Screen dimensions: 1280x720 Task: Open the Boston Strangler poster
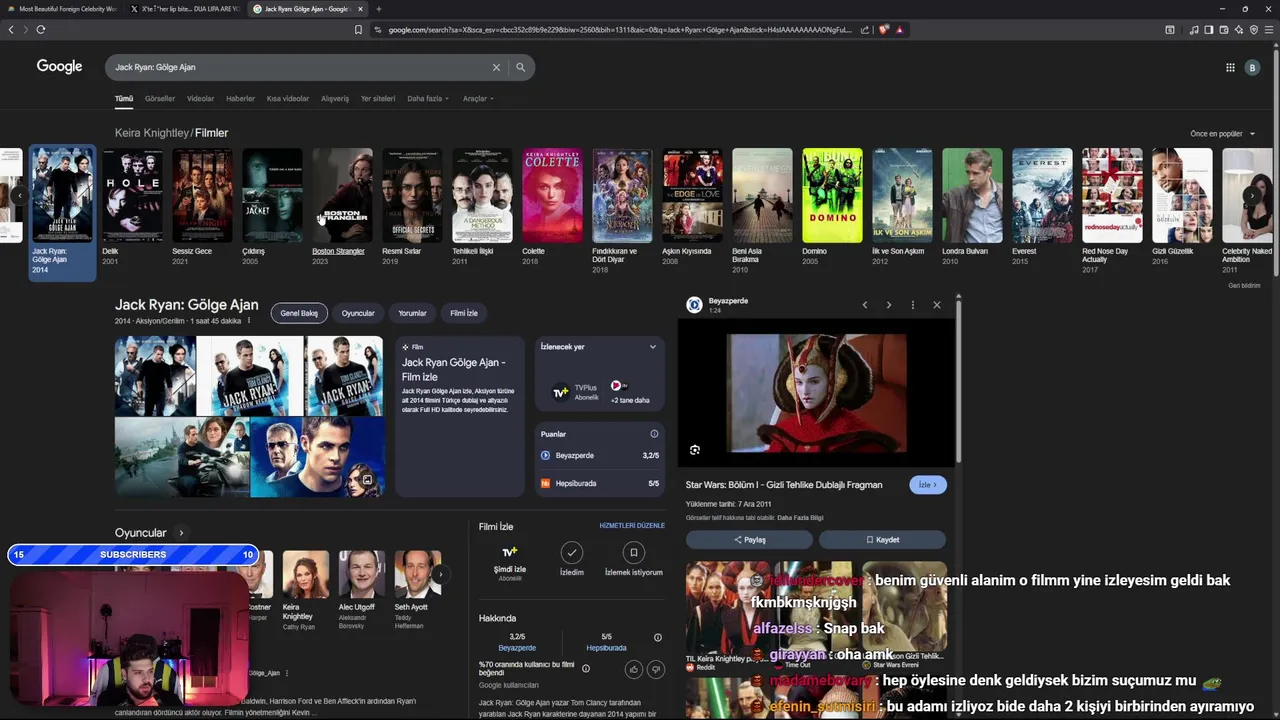(x=342, y=196)
